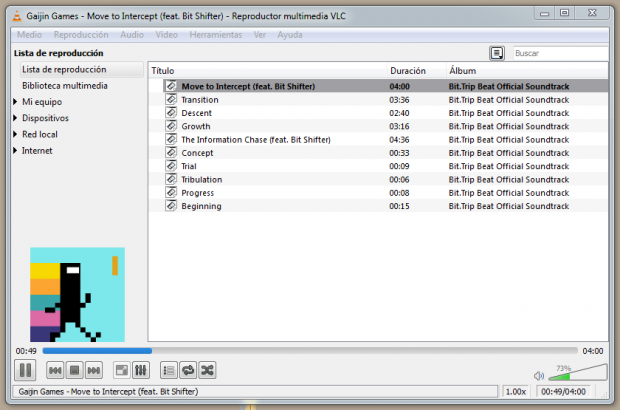Open extended settings equalizer icon
The height and width of the screenshot is (410, 620).
140,370
